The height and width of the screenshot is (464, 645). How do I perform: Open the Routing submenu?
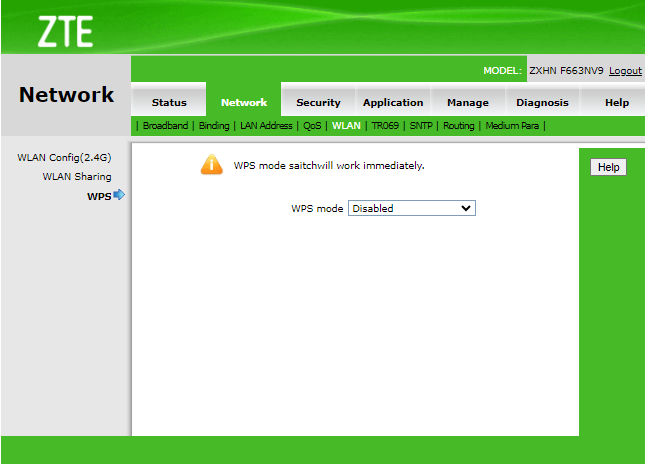pyautogui.click(x=459, y=126)
